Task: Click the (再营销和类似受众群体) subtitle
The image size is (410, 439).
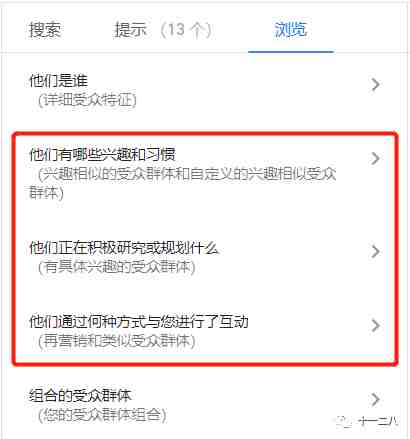Action: (116, 341)
